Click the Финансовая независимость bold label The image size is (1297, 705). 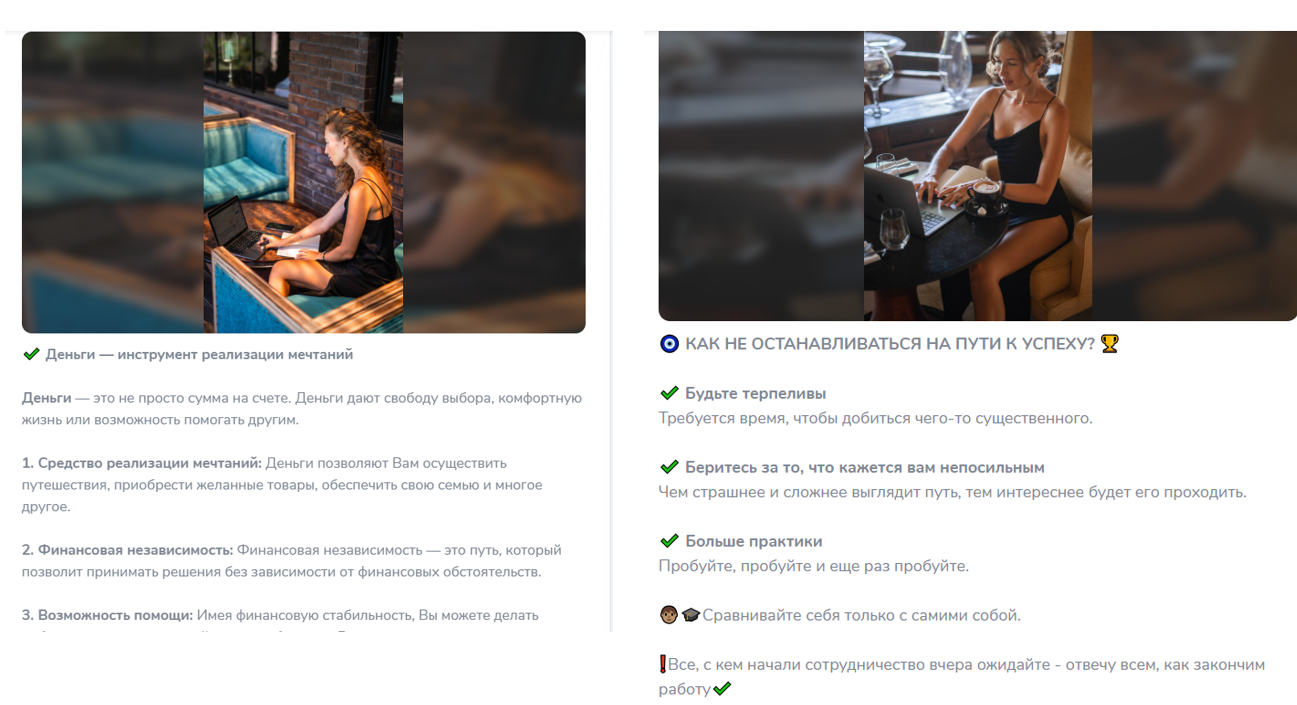[x=127, y=550]
